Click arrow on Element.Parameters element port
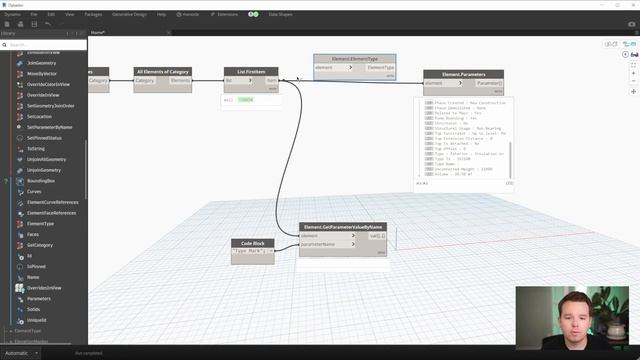This screenshot has width=640, height=360. (460, 83)
